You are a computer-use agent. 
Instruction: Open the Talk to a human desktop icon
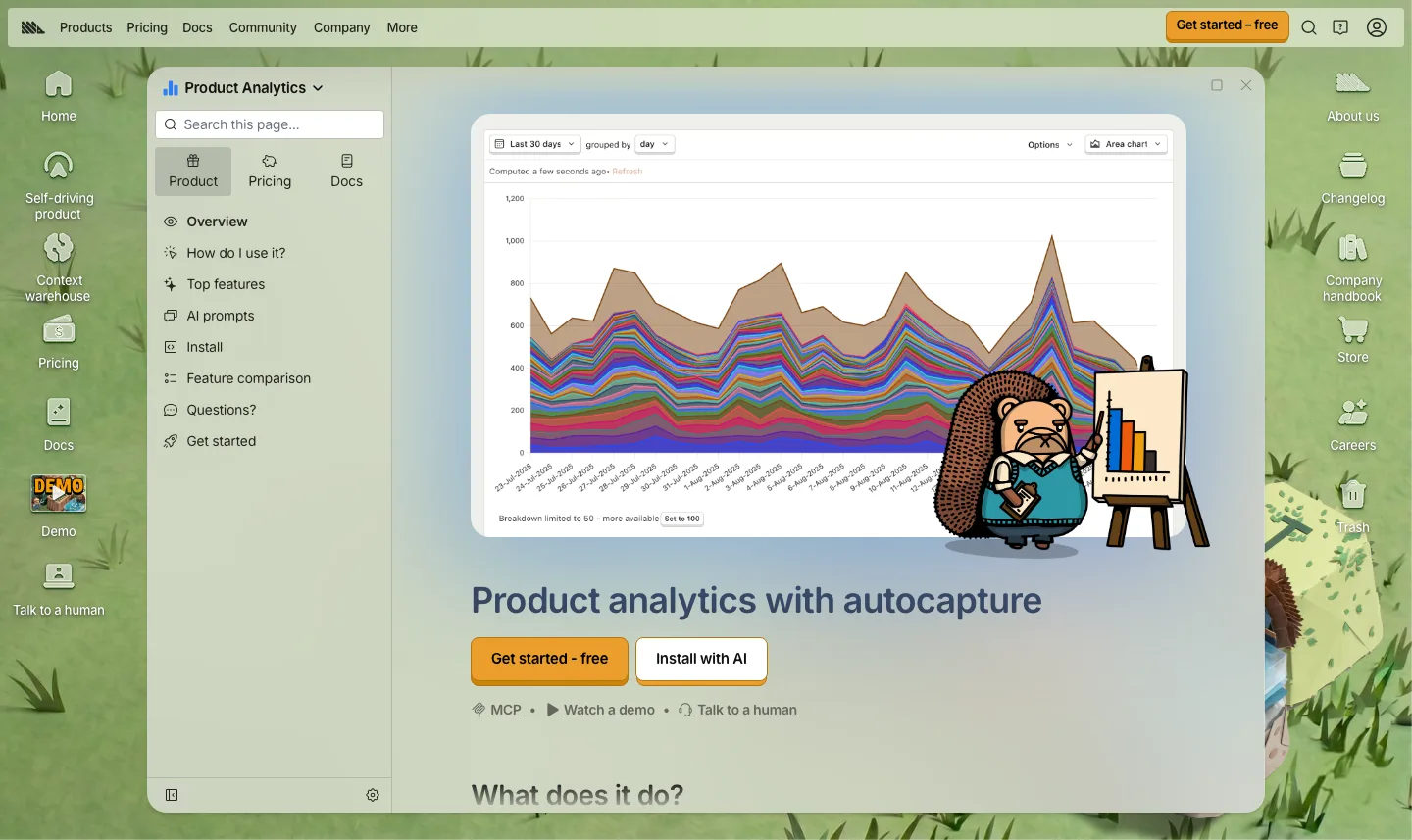[x=59, y=589]
